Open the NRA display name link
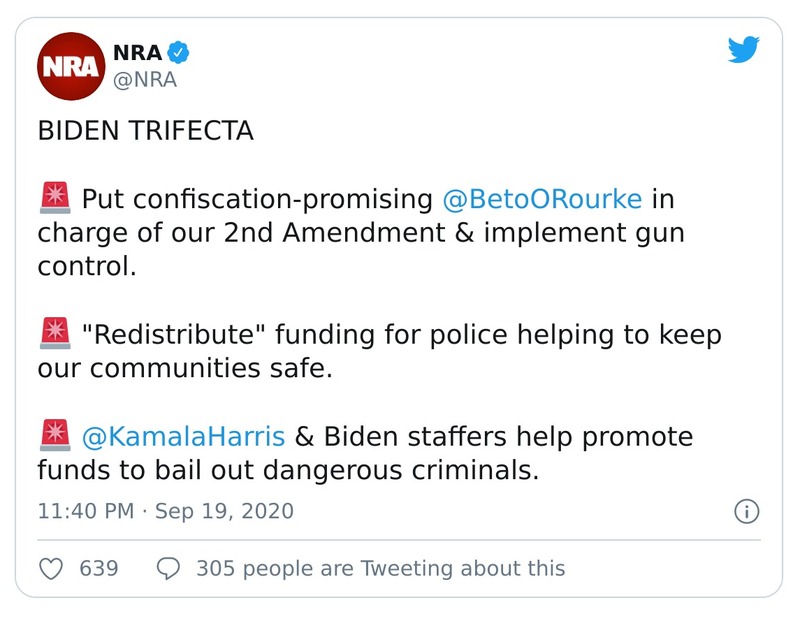 pyautogui.click(x=137, y=52)
